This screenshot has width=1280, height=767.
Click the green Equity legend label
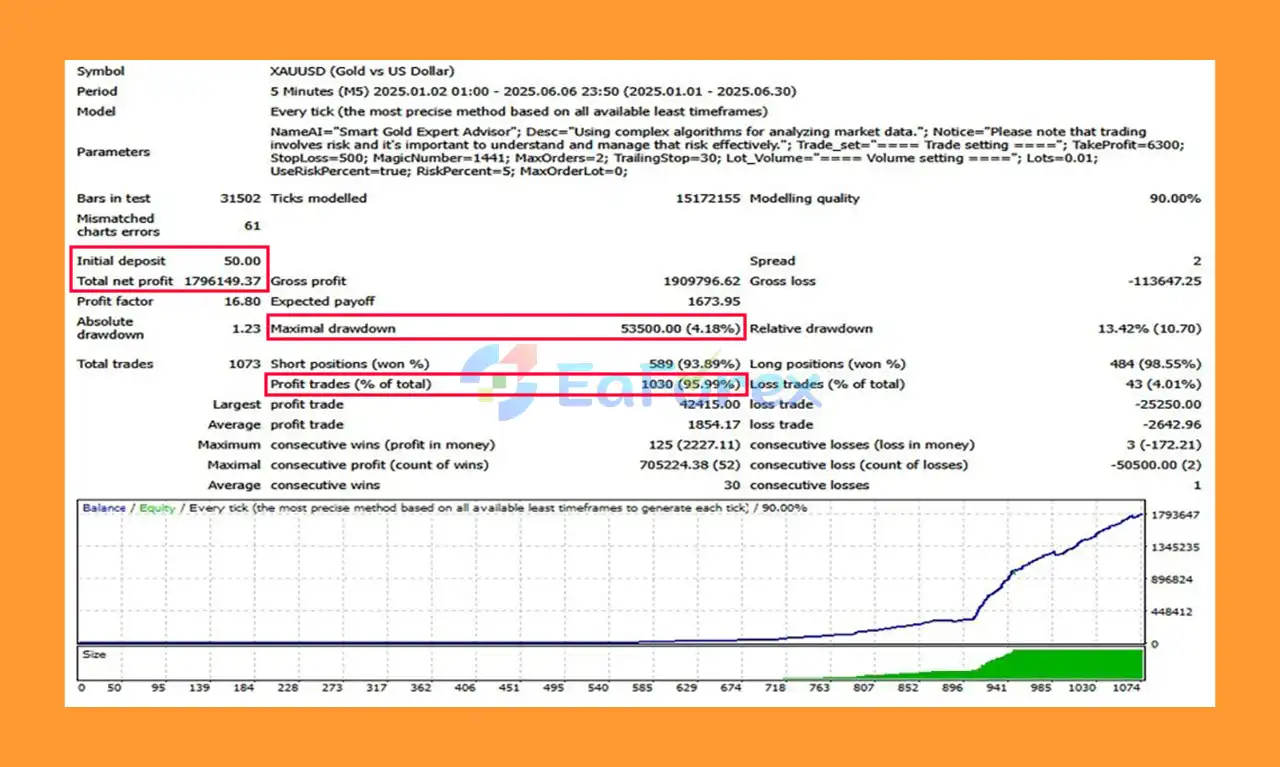point(157,508)
